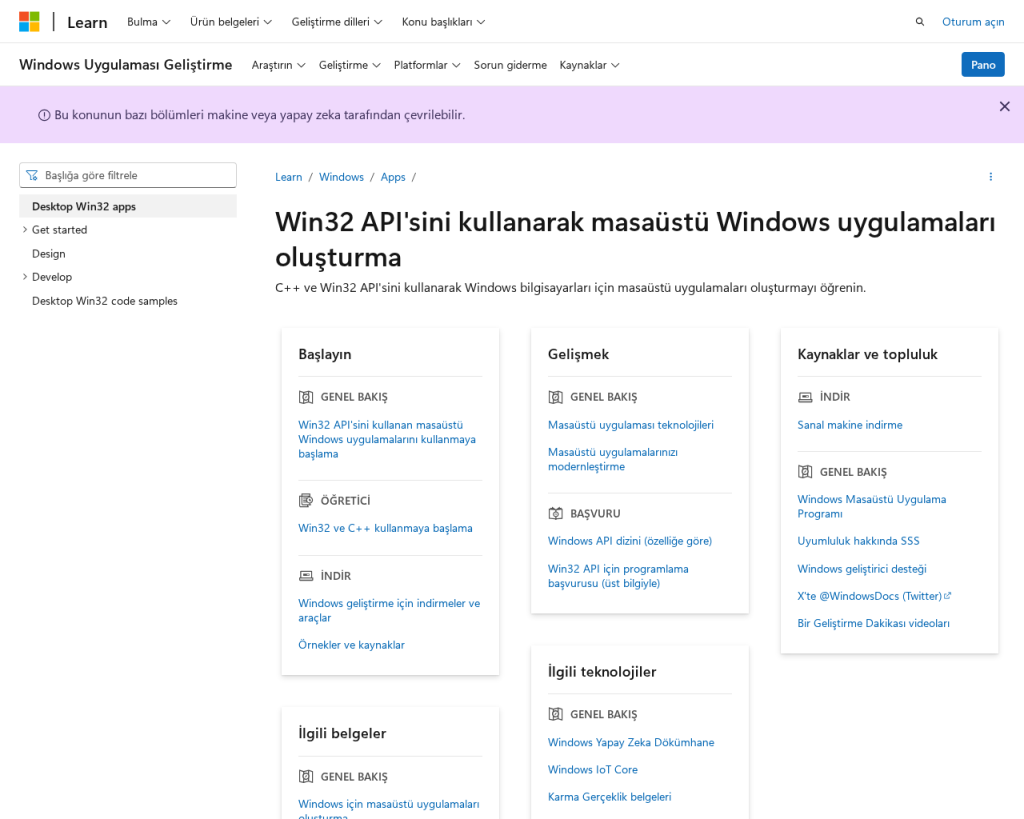The image size is (1024, 819).
Task: Click the Learn site title
Action: click(88, 22)
